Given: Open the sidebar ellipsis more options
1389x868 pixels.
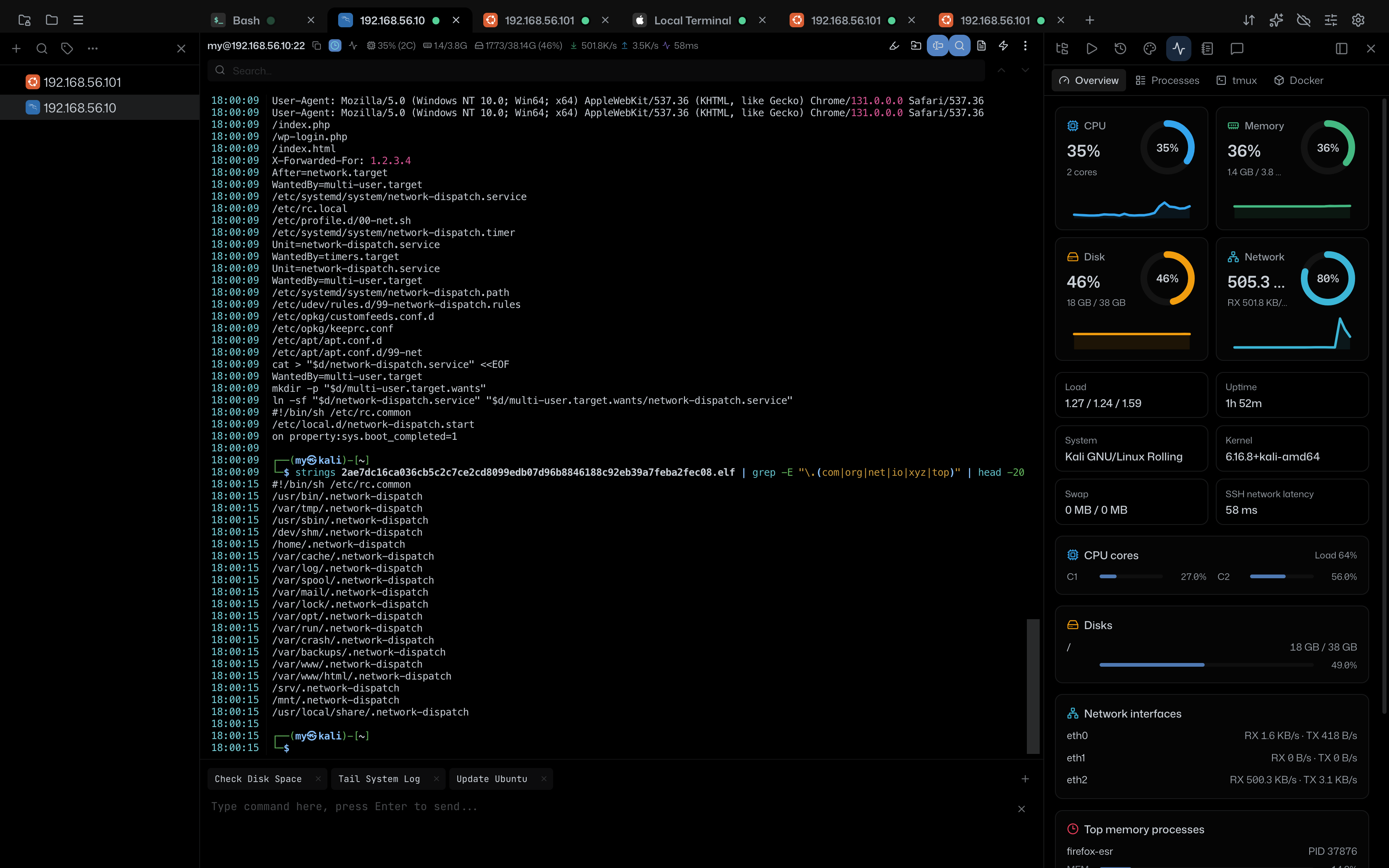Looking at the screenshot, I should 93,49.
